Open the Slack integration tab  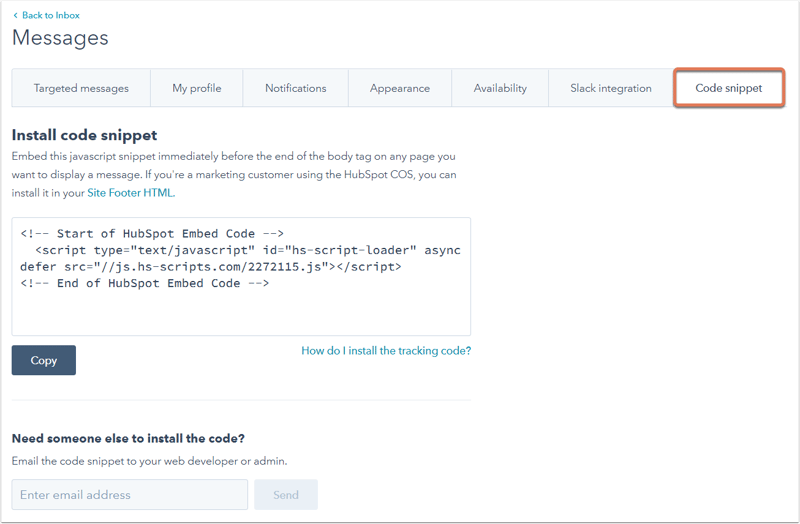tap(611, 88)
